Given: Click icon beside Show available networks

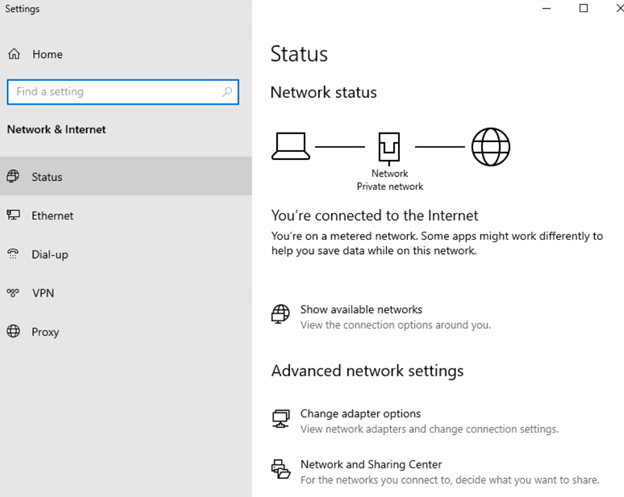Looking at the screenshot, I should click(x=281, y=315).
